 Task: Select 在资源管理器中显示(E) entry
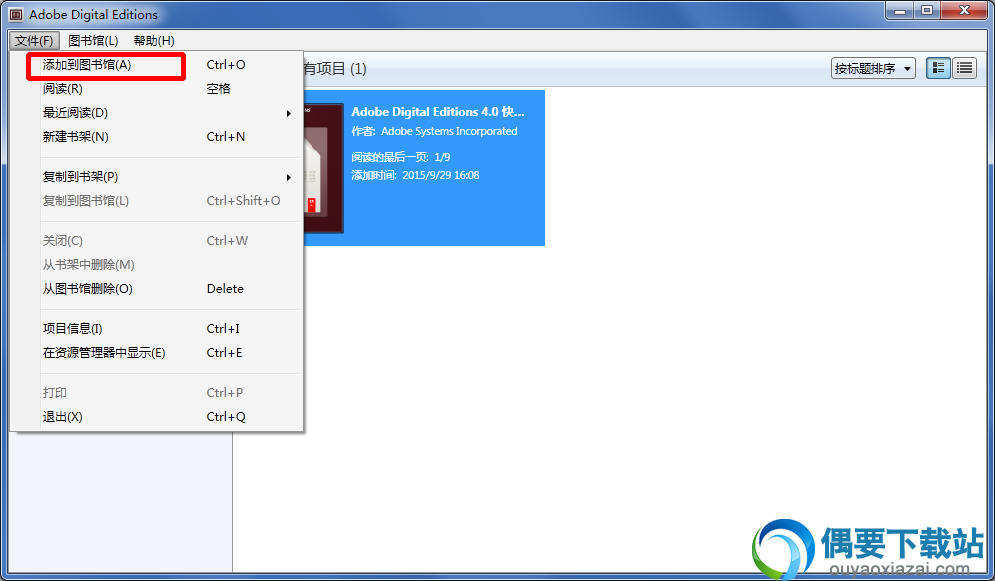tap(156, 353)
